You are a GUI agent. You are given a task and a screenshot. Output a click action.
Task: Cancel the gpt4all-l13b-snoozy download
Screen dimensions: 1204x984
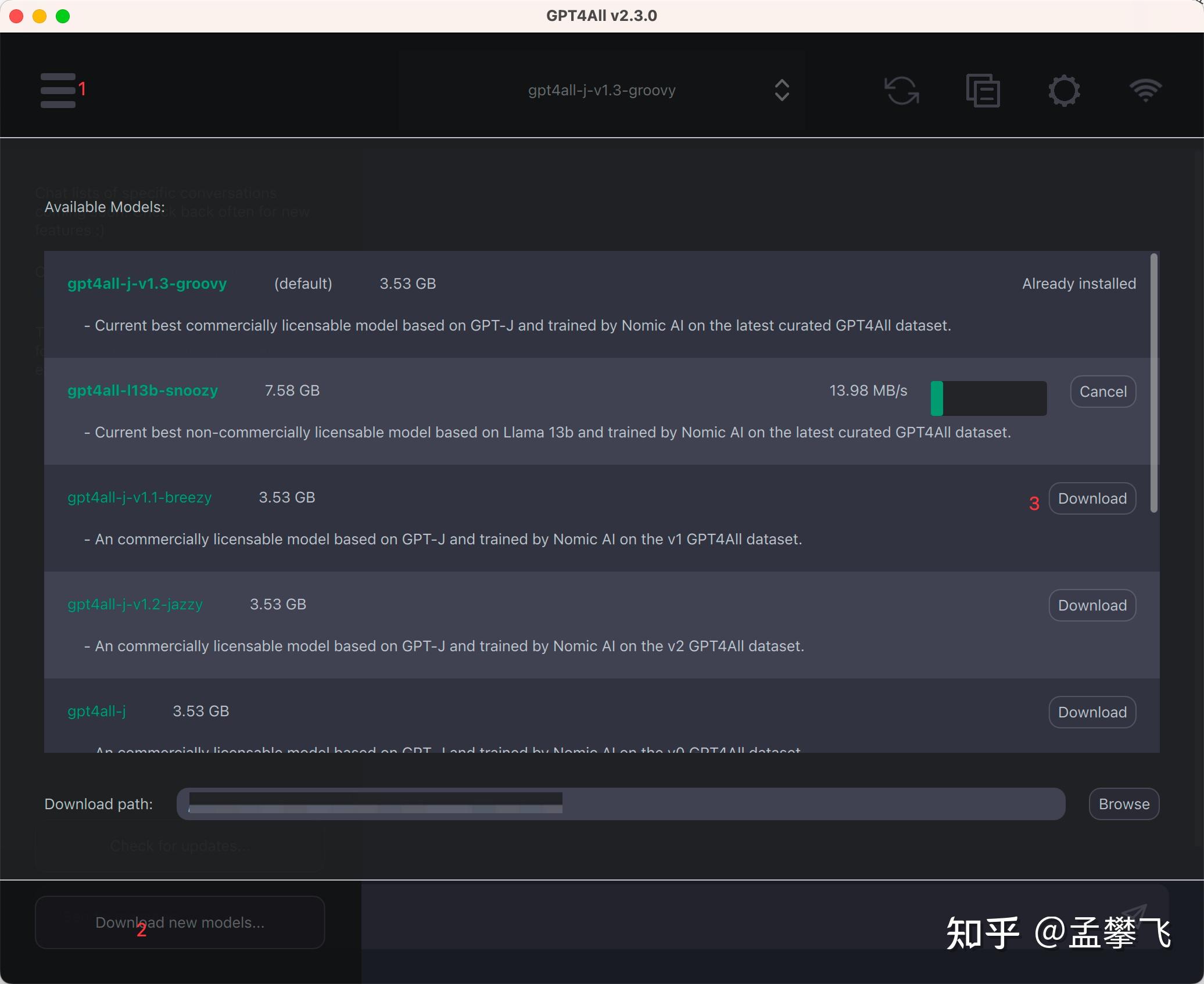point(1102,392)
